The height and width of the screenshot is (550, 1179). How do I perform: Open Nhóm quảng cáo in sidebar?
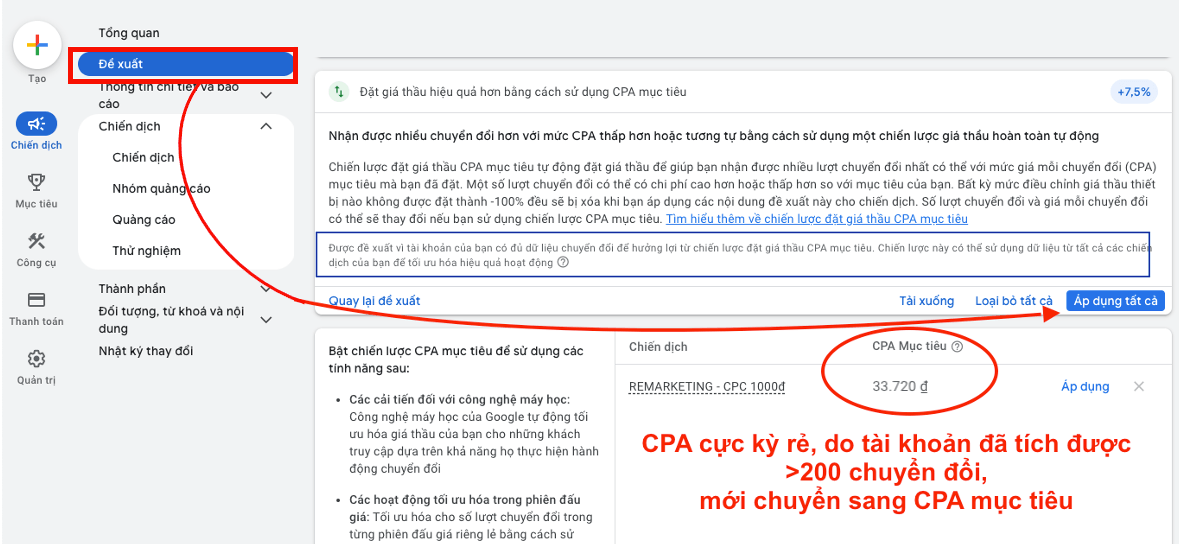coord(162,189)
